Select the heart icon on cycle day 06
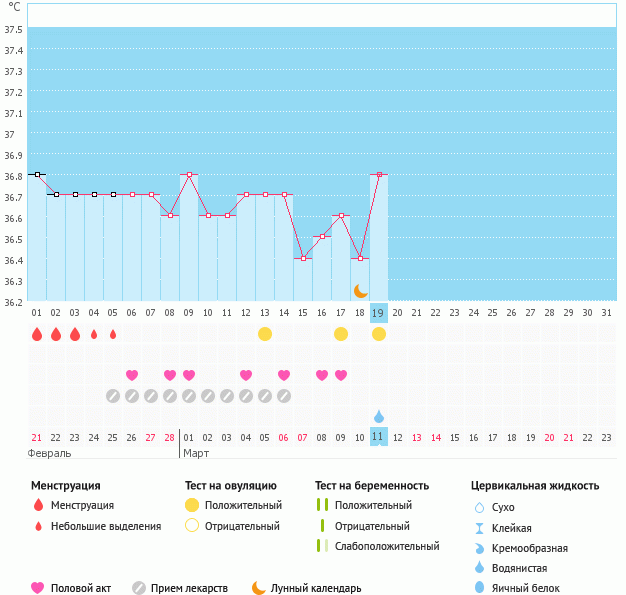Image resolution: width=626 pixels, height=595 pixels. coord(132,375)
